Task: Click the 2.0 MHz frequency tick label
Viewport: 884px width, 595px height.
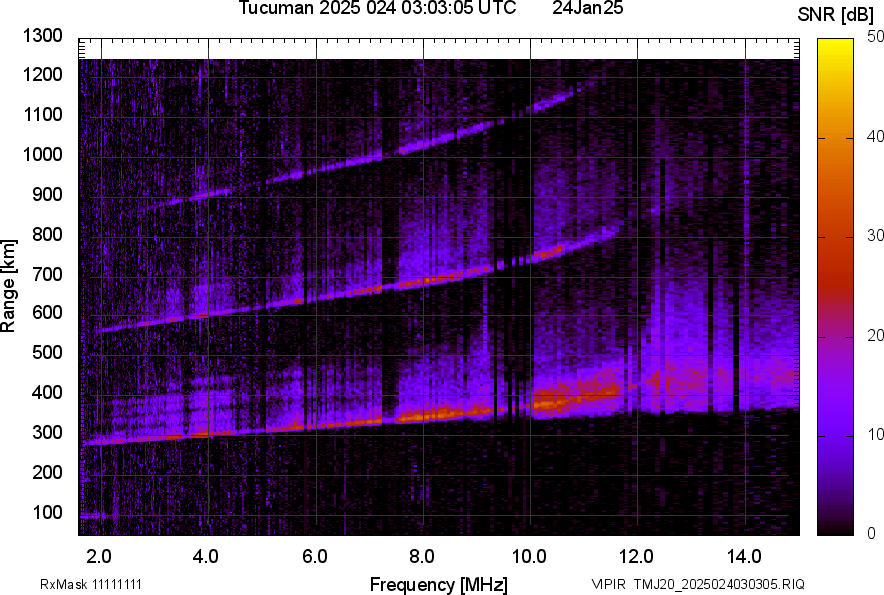Action: tap(99, 555)
